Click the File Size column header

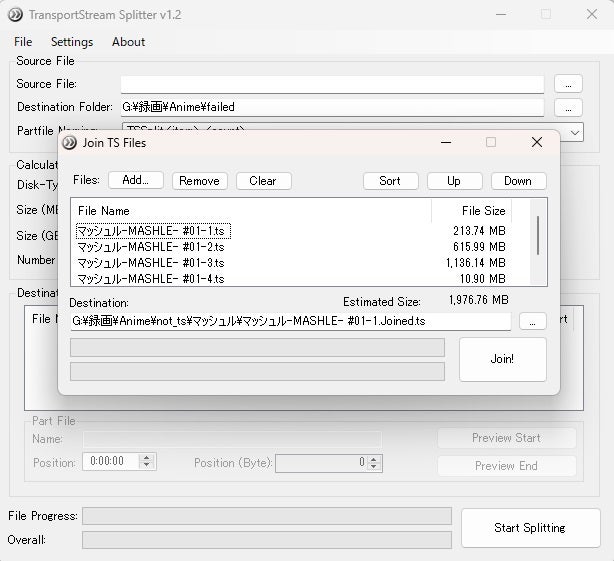click(470, 211)
